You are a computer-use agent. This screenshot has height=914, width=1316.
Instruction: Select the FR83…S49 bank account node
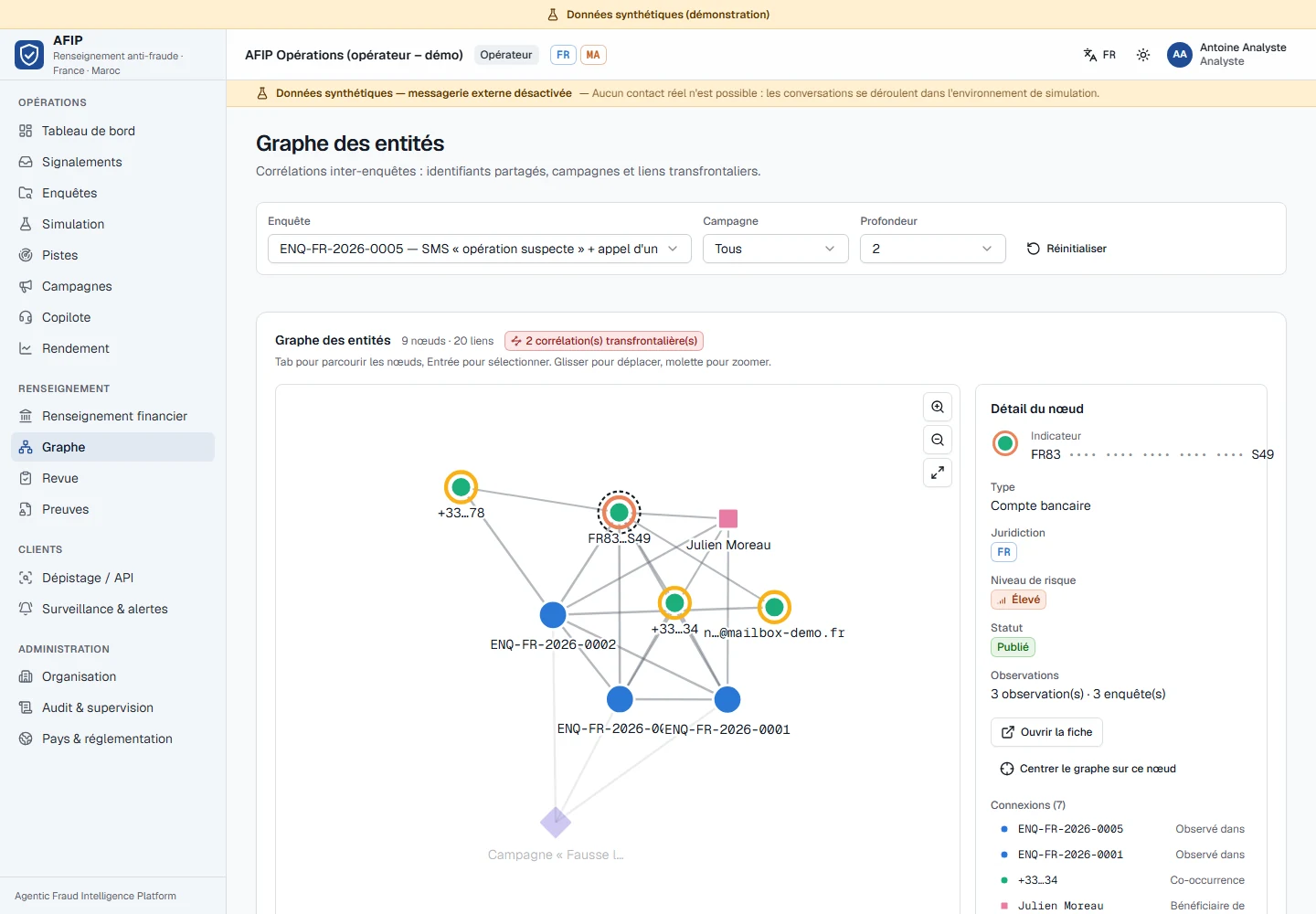620,512
